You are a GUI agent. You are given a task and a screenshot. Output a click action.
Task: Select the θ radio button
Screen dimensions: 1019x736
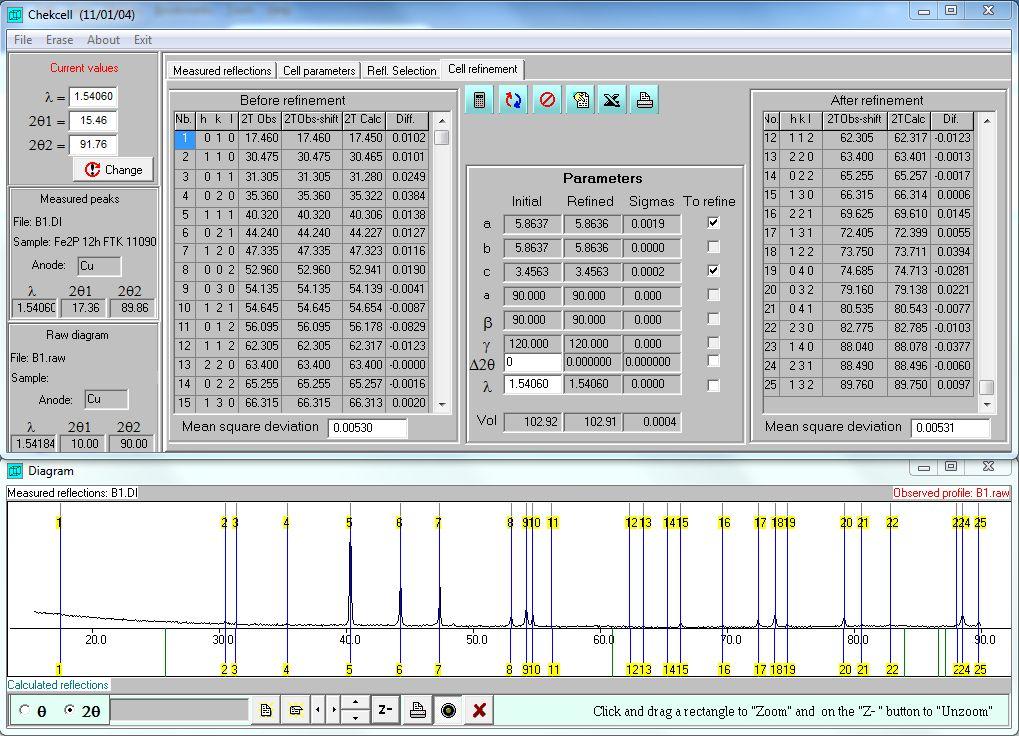24,710
